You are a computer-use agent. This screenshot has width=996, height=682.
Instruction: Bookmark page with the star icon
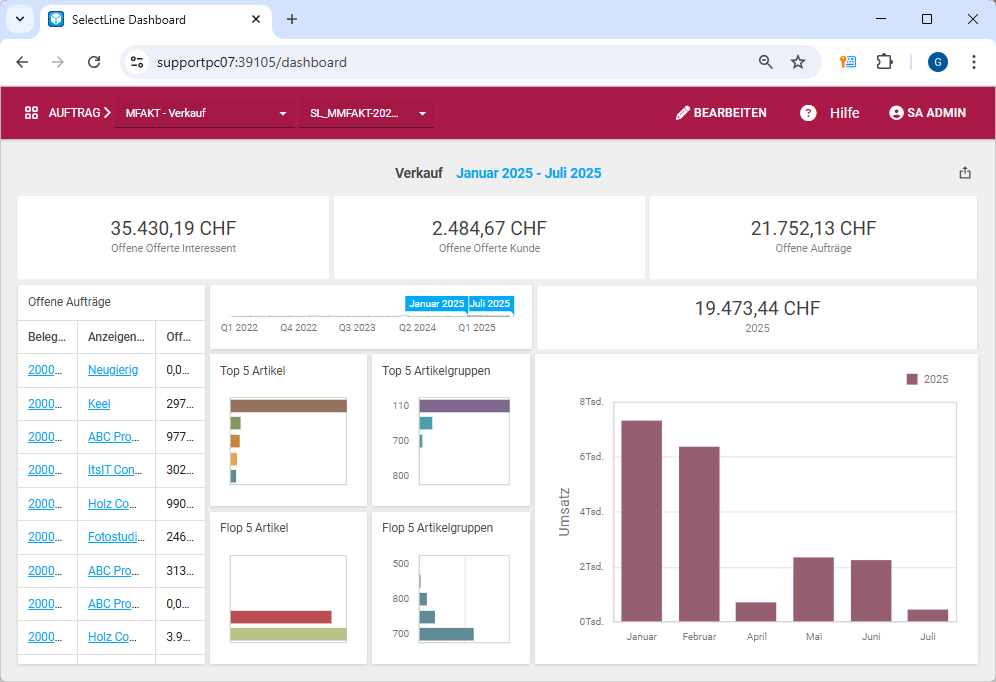pyautogui.click(x=798, y=62)
